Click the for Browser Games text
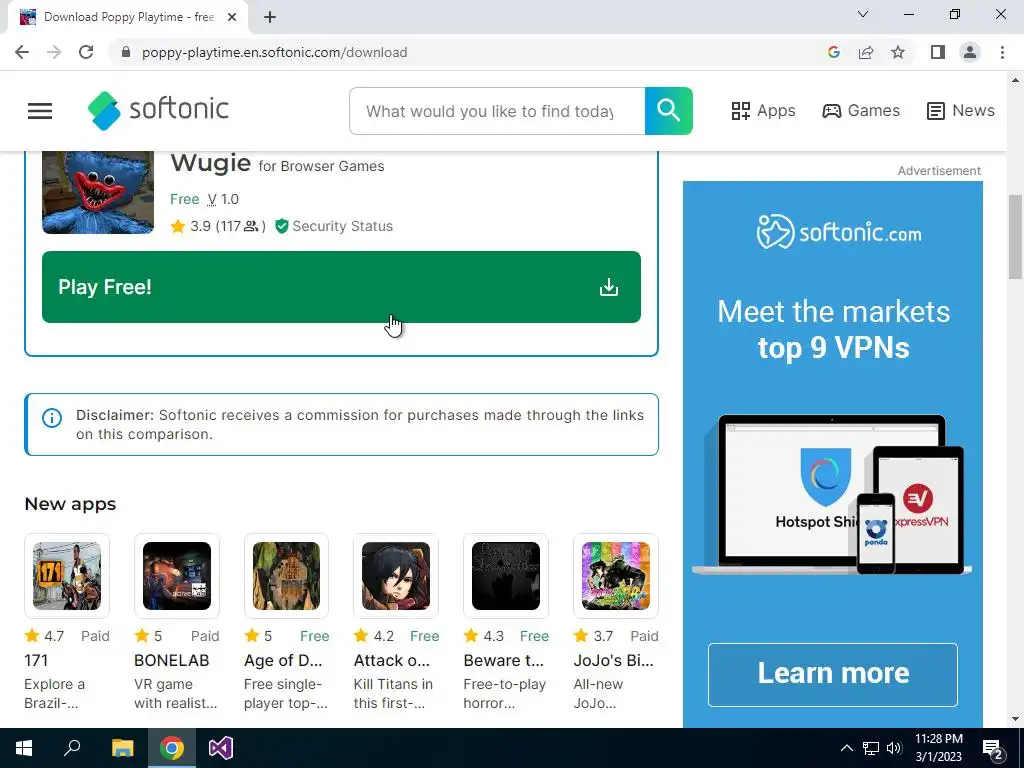The image size is (1024, 768). point(321,166)
